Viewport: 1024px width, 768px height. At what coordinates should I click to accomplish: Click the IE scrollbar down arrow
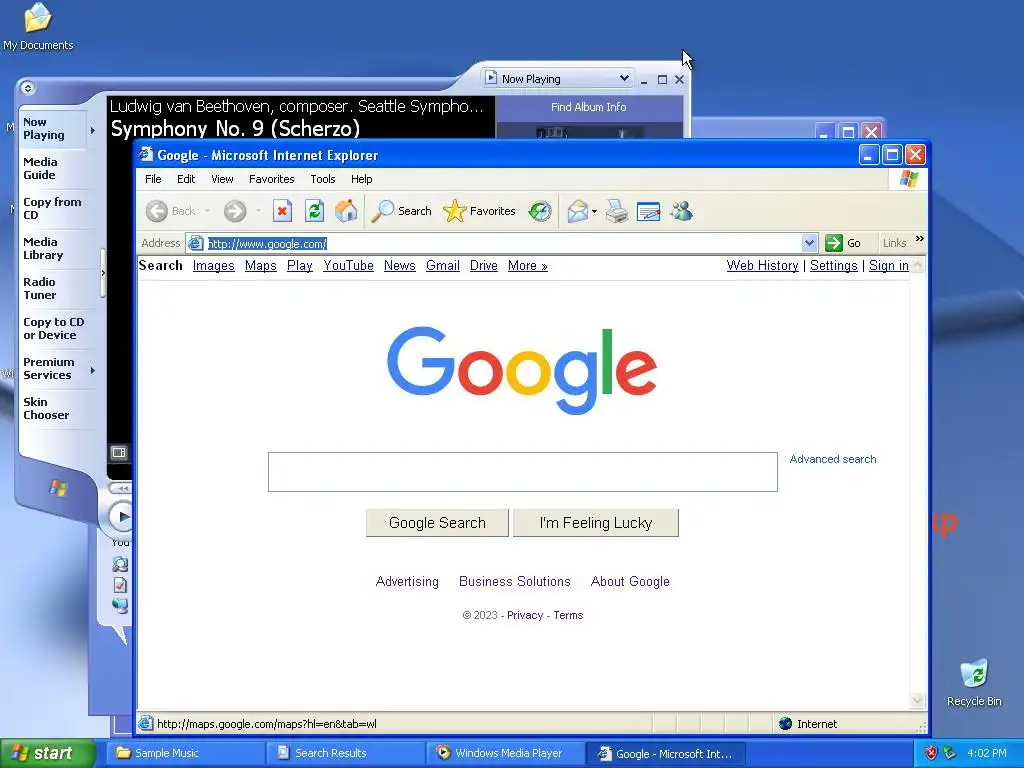(x=918, y=700)
